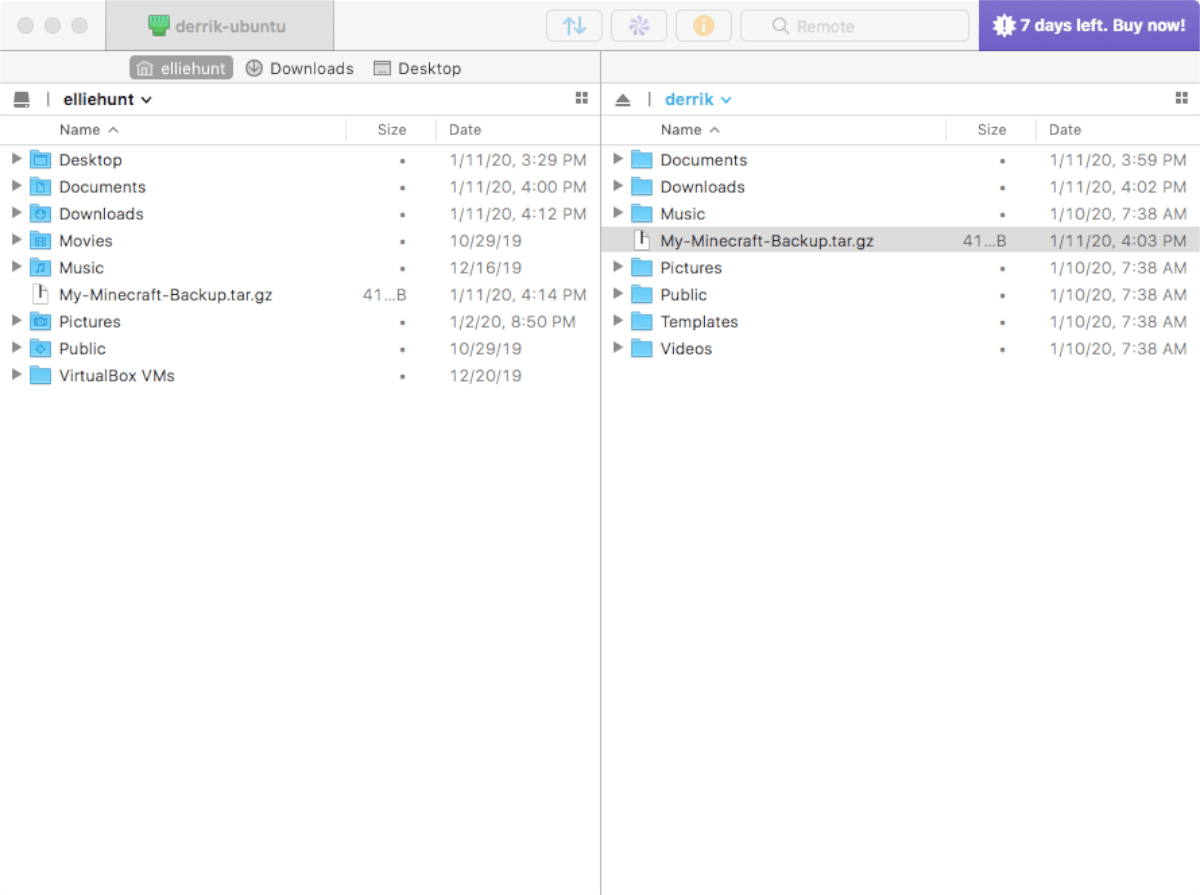Expand the Videos folder triangle

(x=618, y=348)
